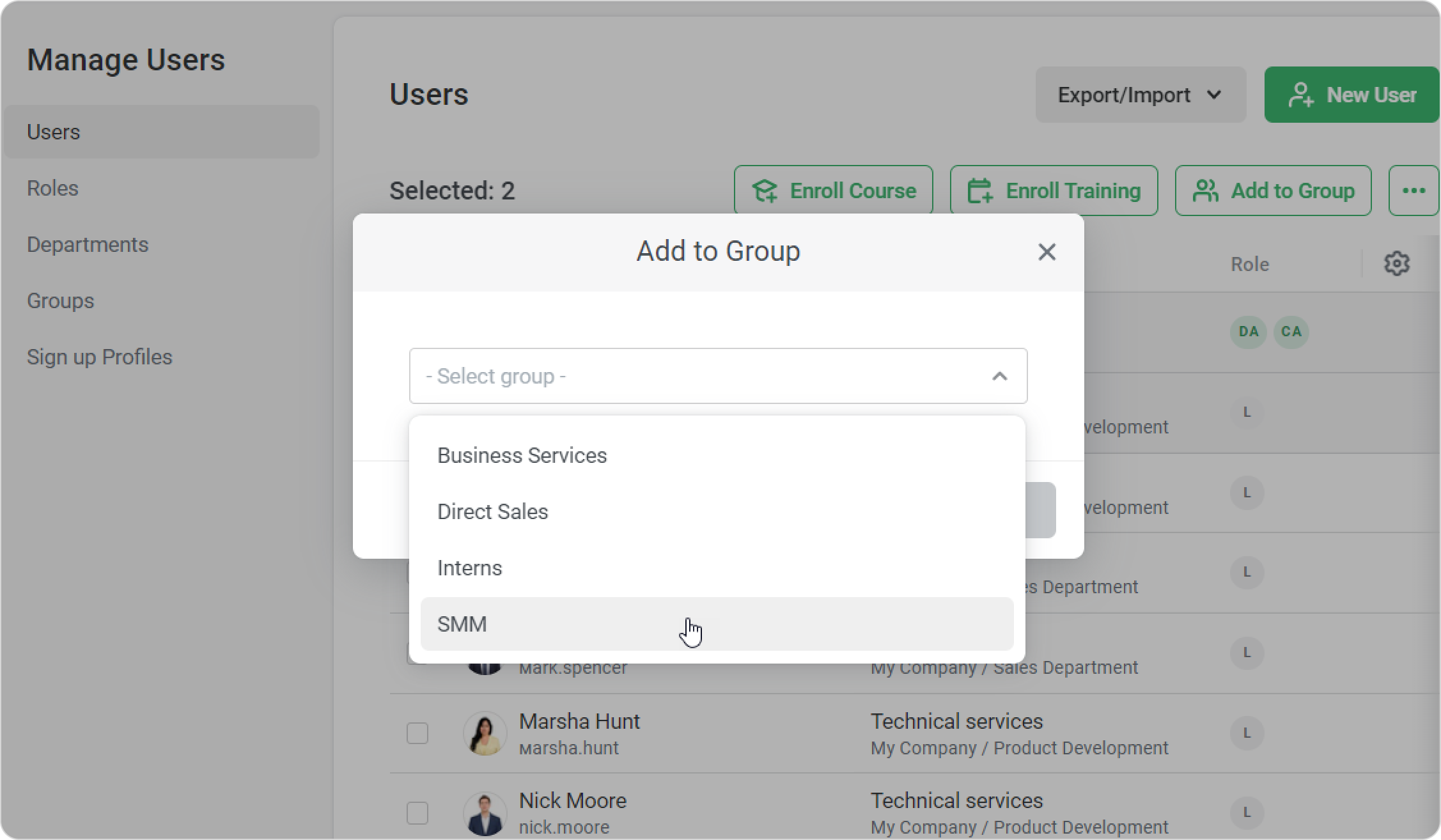Check the box next to Marsha Hunt
This screenshot has width=1441, height=840.
point(417,733)
